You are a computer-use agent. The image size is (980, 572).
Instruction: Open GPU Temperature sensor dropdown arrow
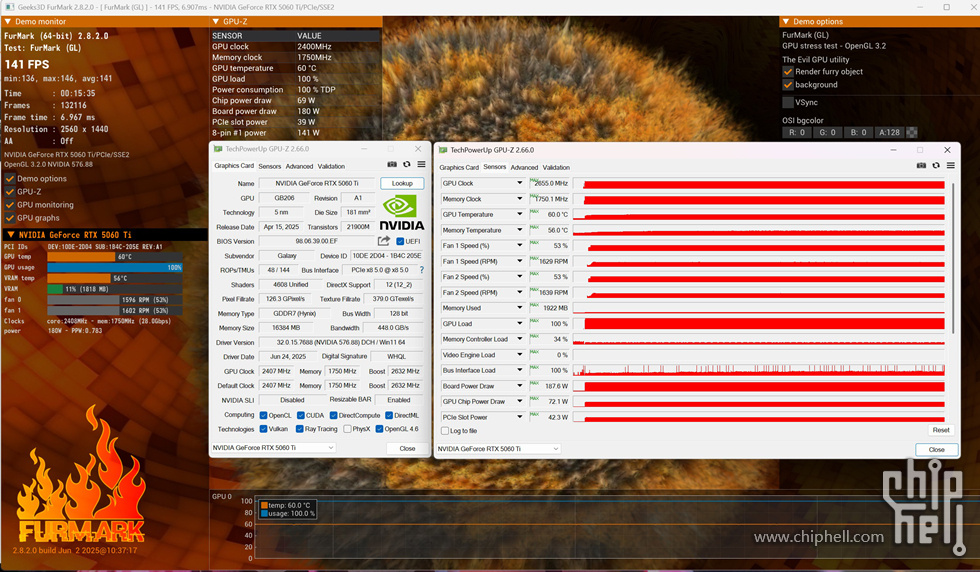(519, 214)
